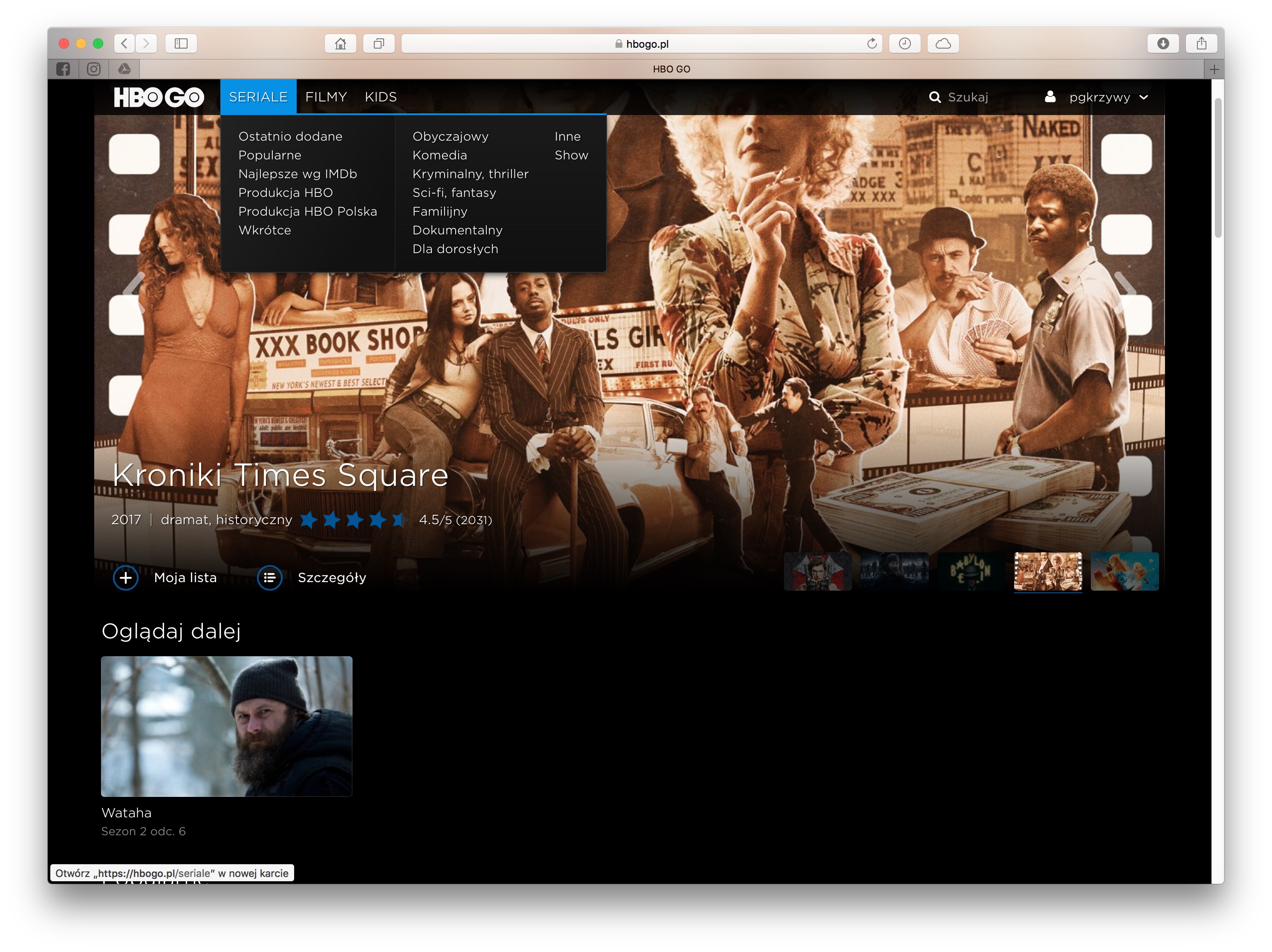This screenshot has width=1272, height=952.
Task: Click the HBO GO tab title
Action: [671, 69]
